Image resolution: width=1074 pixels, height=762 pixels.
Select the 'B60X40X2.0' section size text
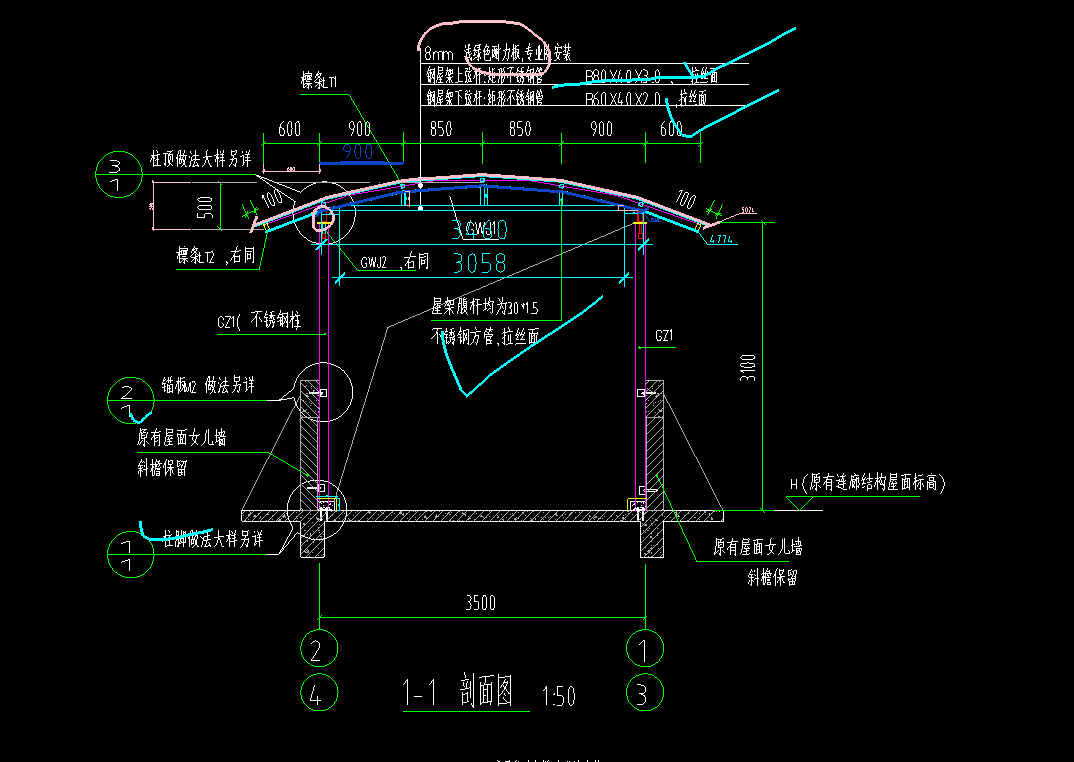[623, 99]
